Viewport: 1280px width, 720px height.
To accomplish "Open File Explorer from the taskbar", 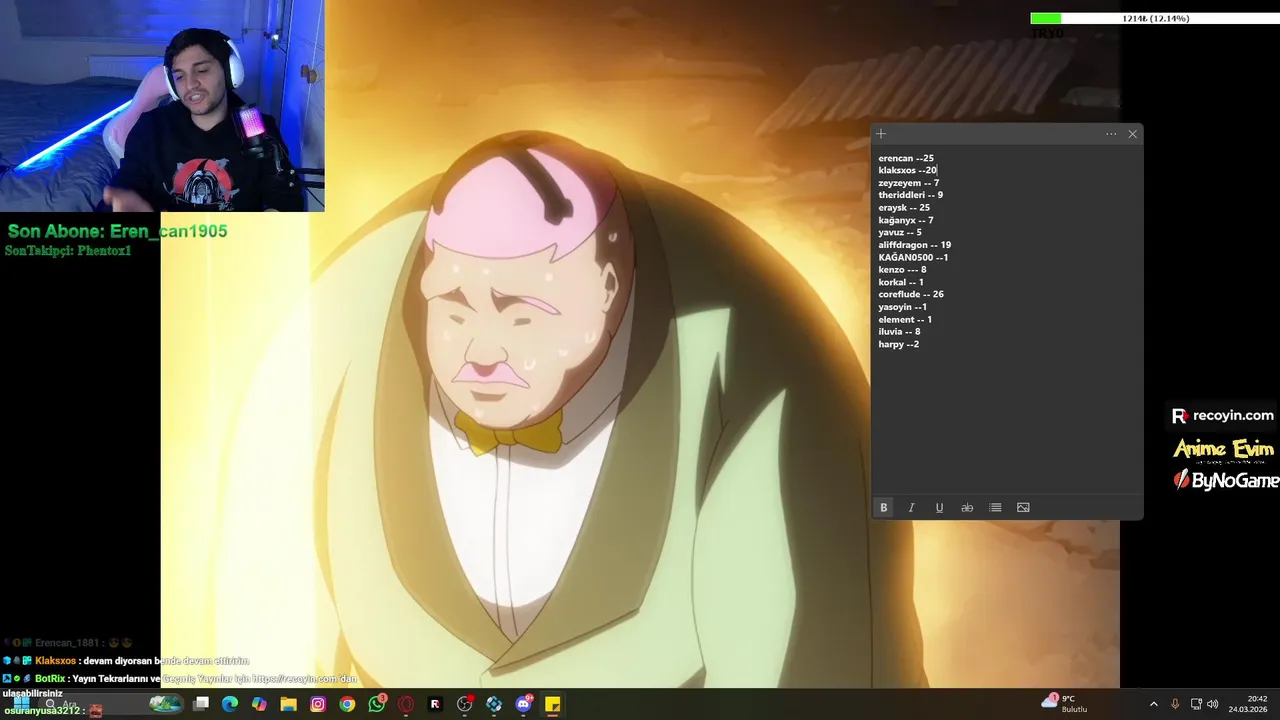I will coord(288,704).
